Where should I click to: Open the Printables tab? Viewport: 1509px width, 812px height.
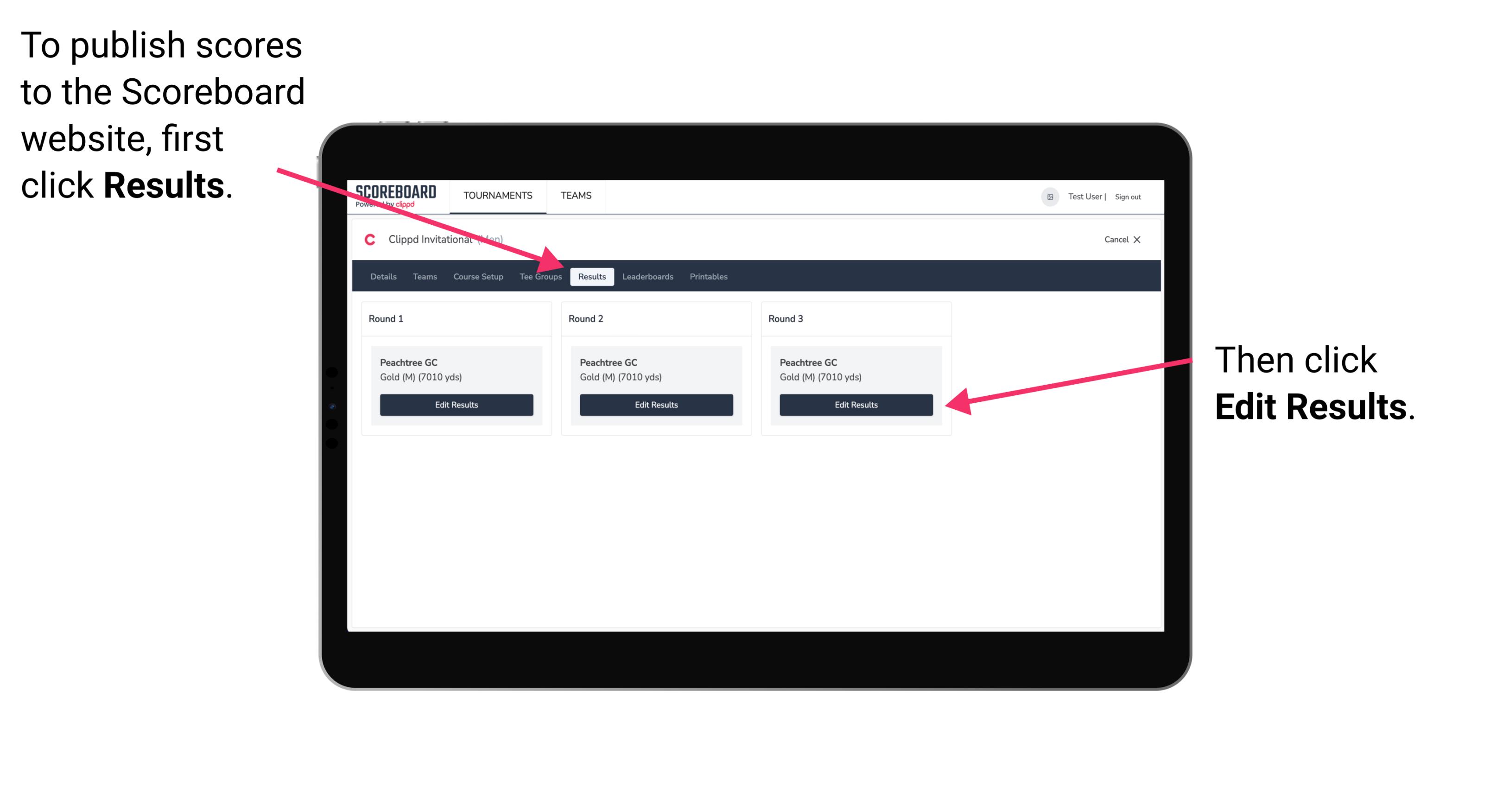tap(708, 276)
